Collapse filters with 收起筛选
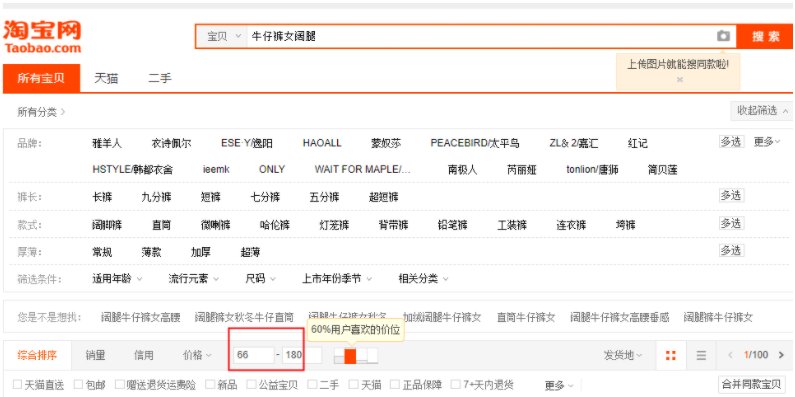The width and height of the screenshot is (795, 397). [x=762, y=111]
